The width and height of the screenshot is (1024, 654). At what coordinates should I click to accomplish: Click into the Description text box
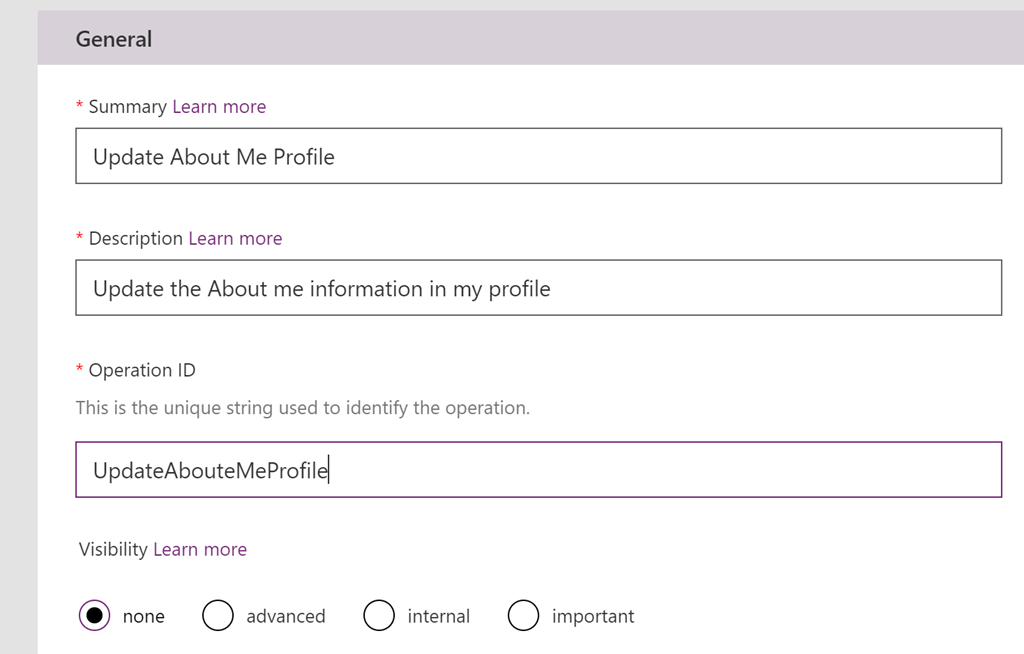point(539,288)
